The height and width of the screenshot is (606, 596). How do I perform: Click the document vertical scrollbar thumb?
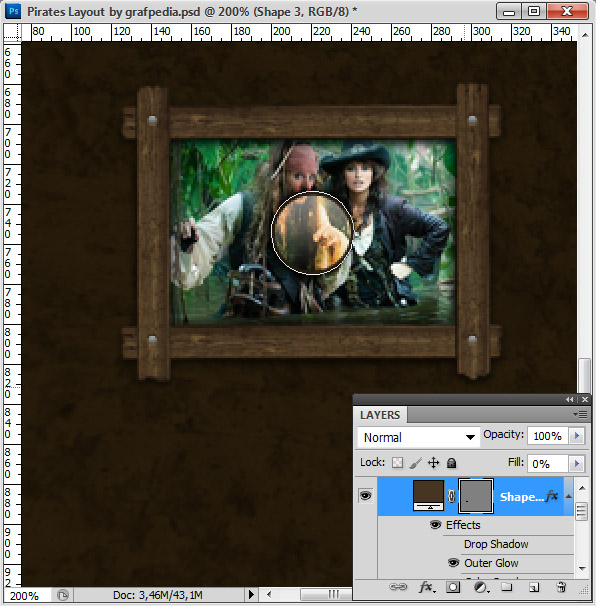tap(585, 375)
